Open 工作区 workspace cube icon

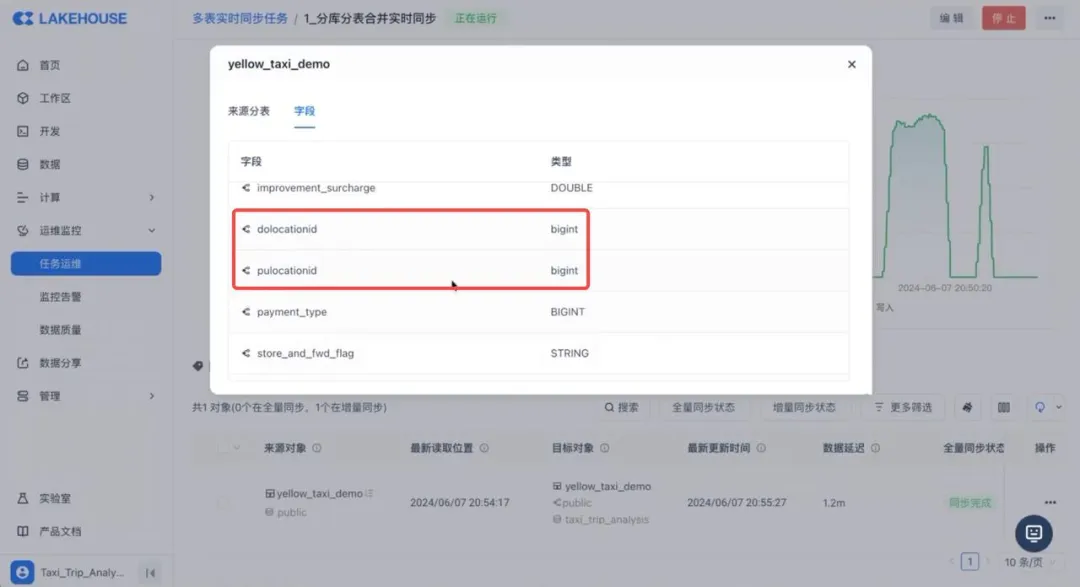[x=23, y=98]
